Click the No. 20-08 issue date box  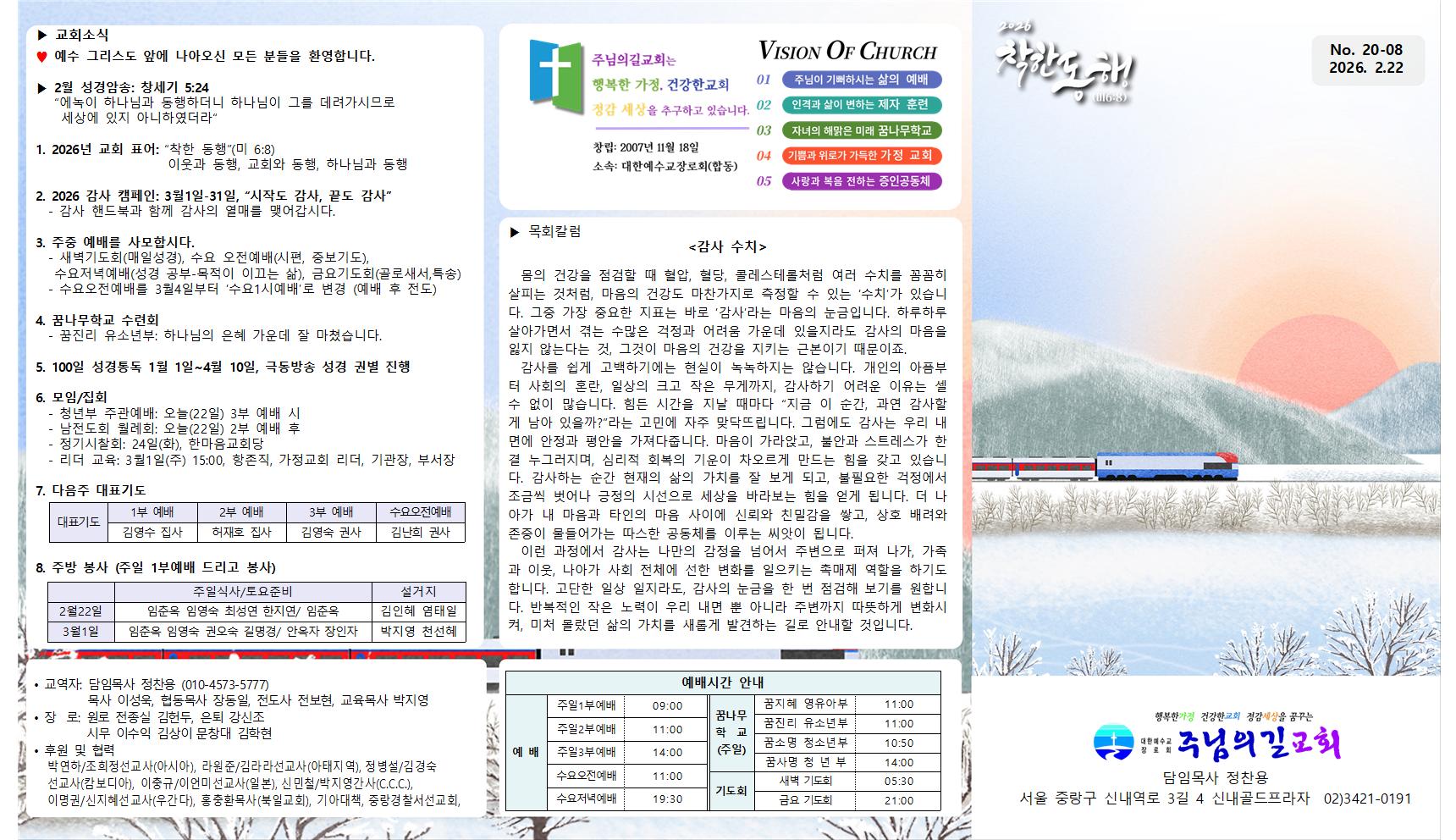tap(1365, 60)
